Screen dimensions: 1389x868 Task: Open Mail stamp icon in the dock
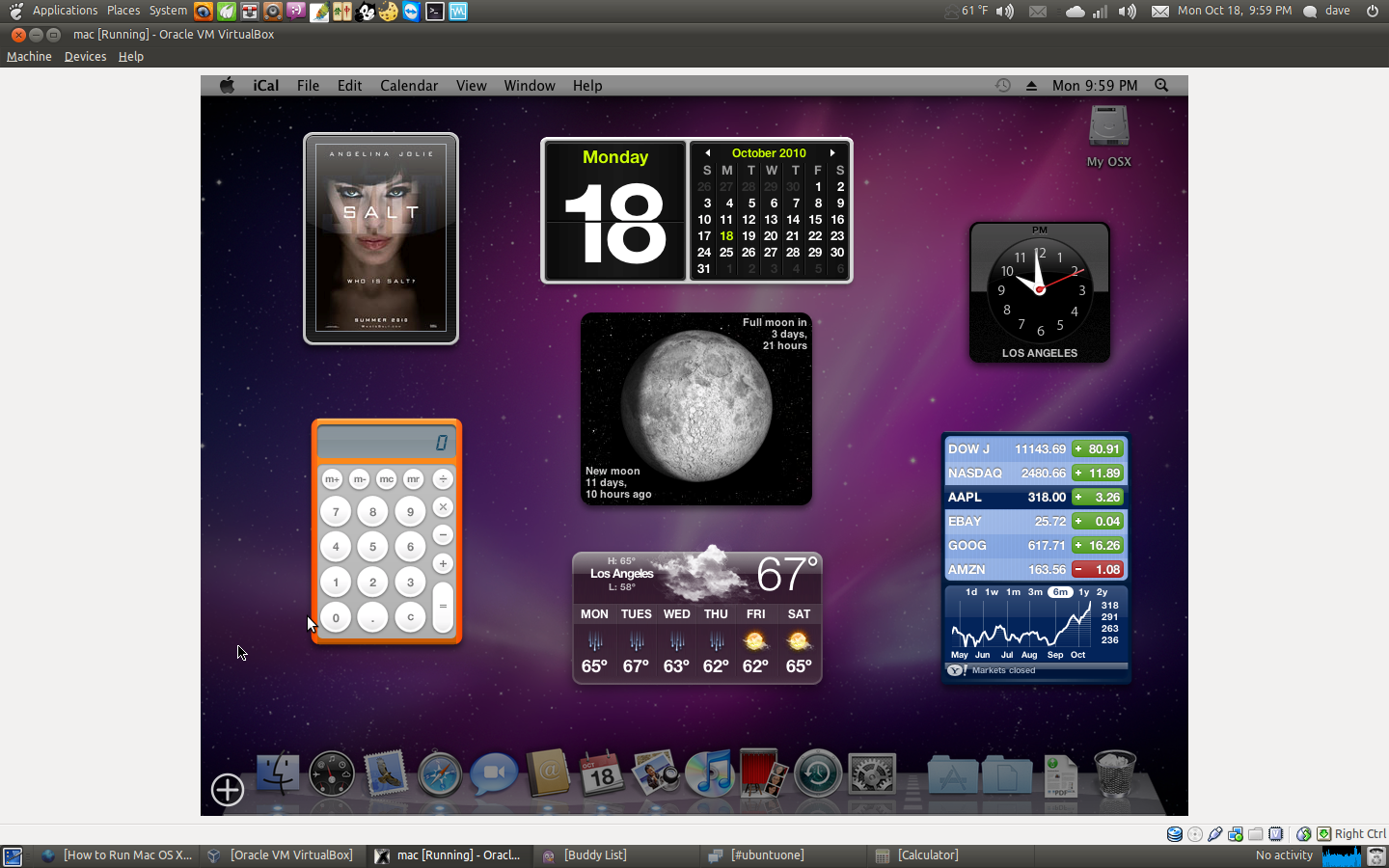coord(386,773)
